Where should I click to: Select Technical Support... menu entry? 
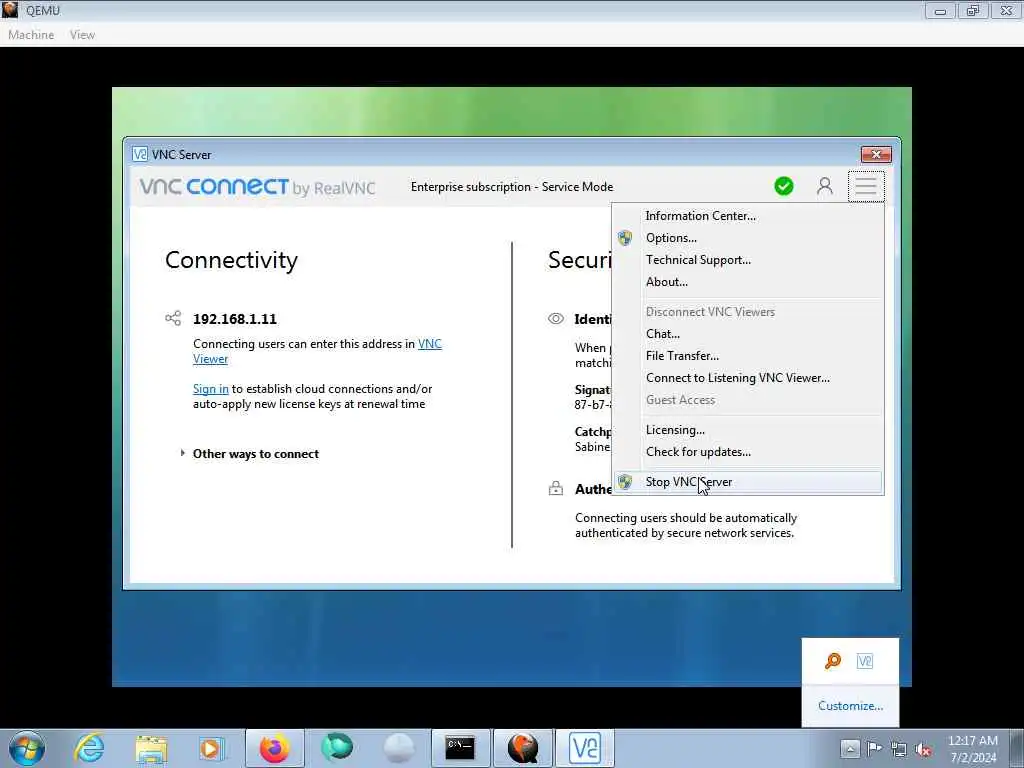click(x=748, y=260)
